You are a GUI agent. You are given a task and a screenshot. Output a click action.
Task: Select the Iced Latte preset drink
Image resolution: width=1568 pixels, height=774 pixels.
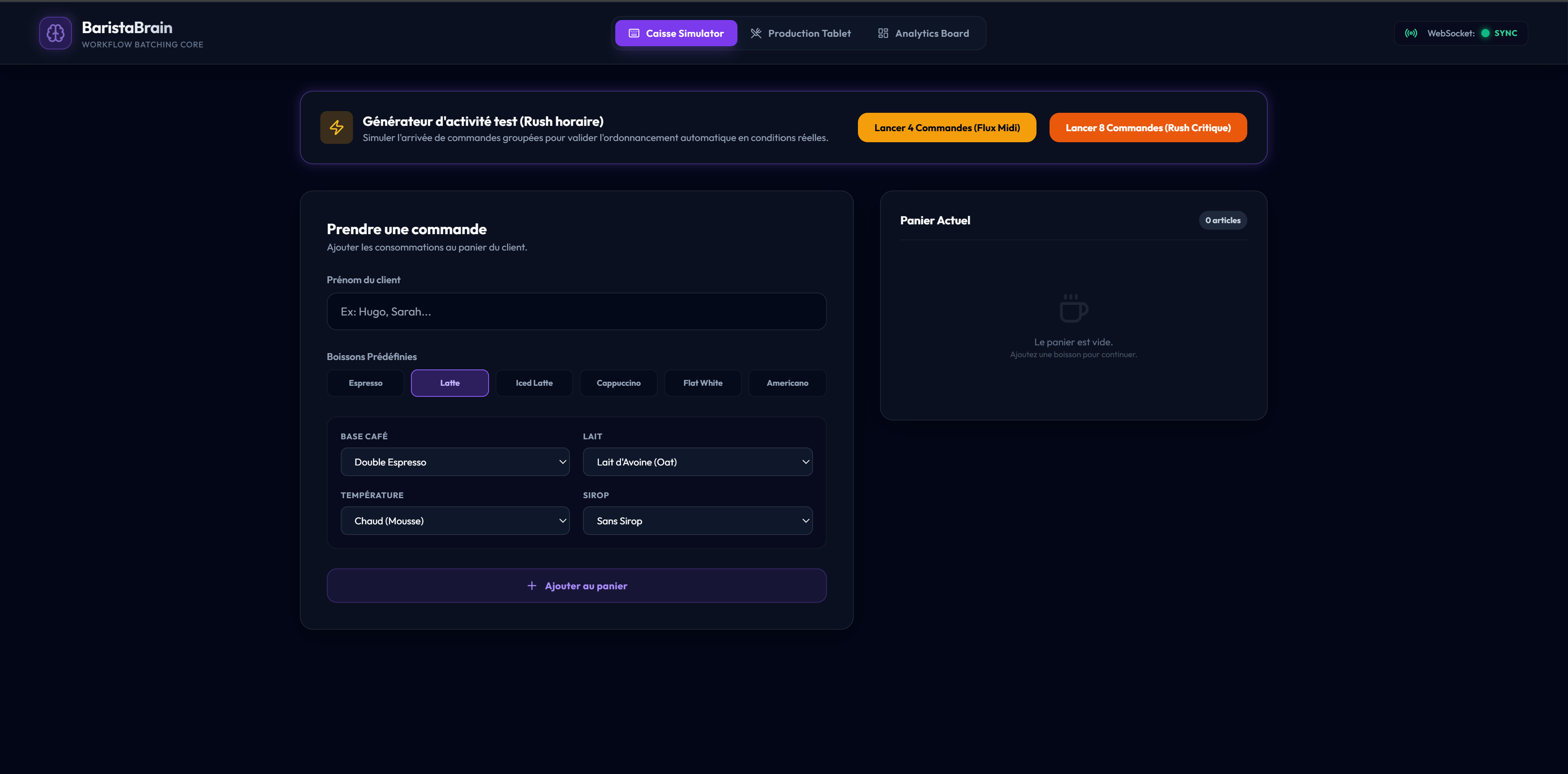(534, 383)
